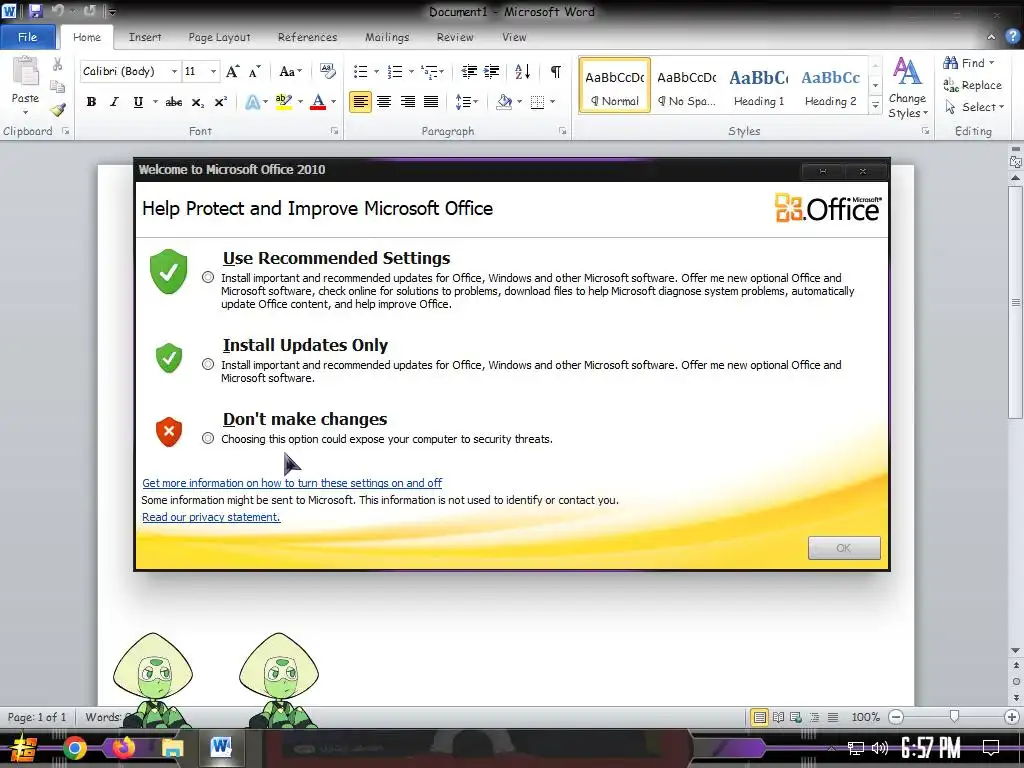
Task: Open the Read our privacy statement link
Action: click(211, 517)
